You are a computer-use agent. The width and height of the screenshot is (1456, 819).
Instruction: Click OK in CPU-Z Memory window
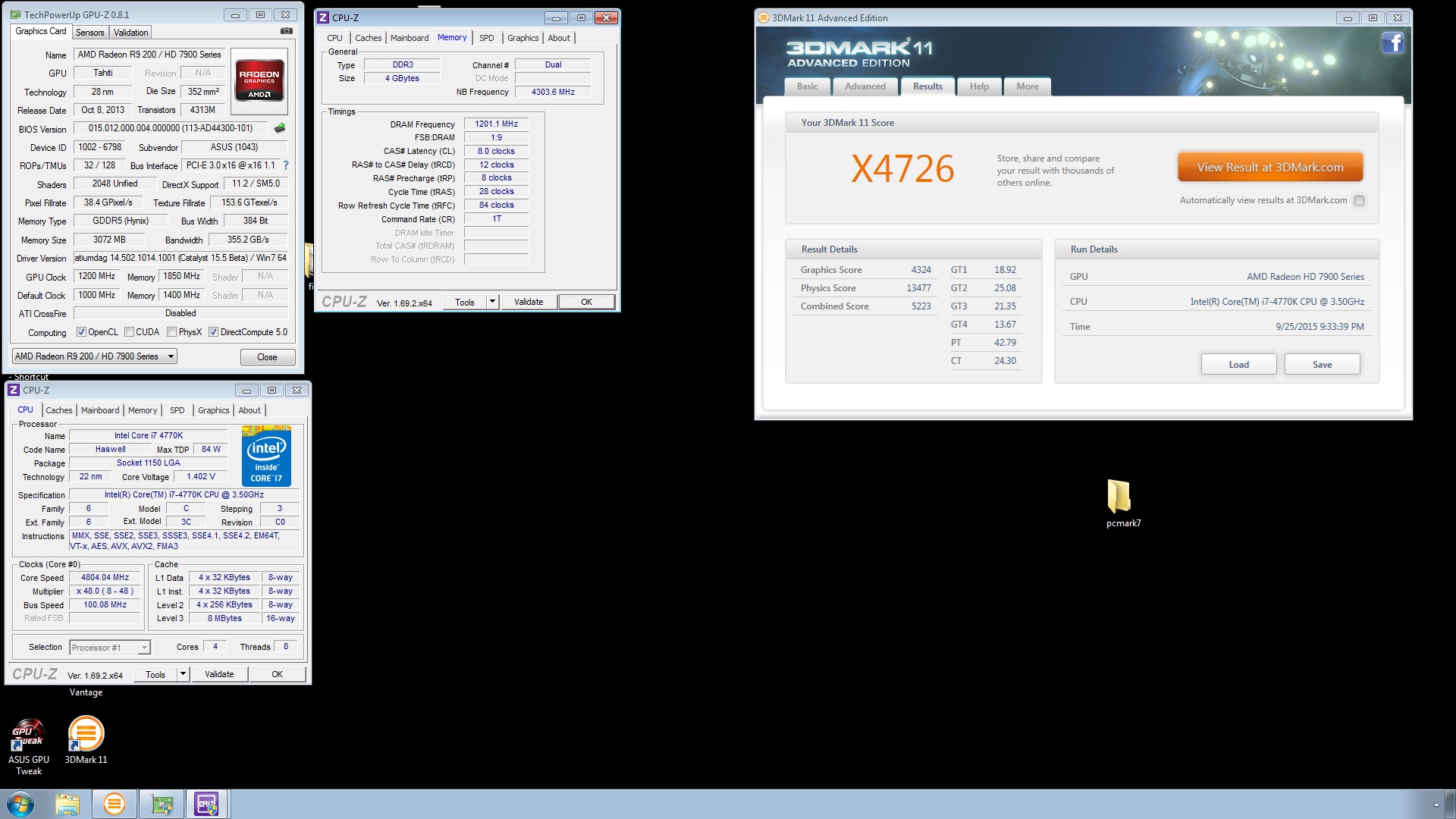[586, 302]
